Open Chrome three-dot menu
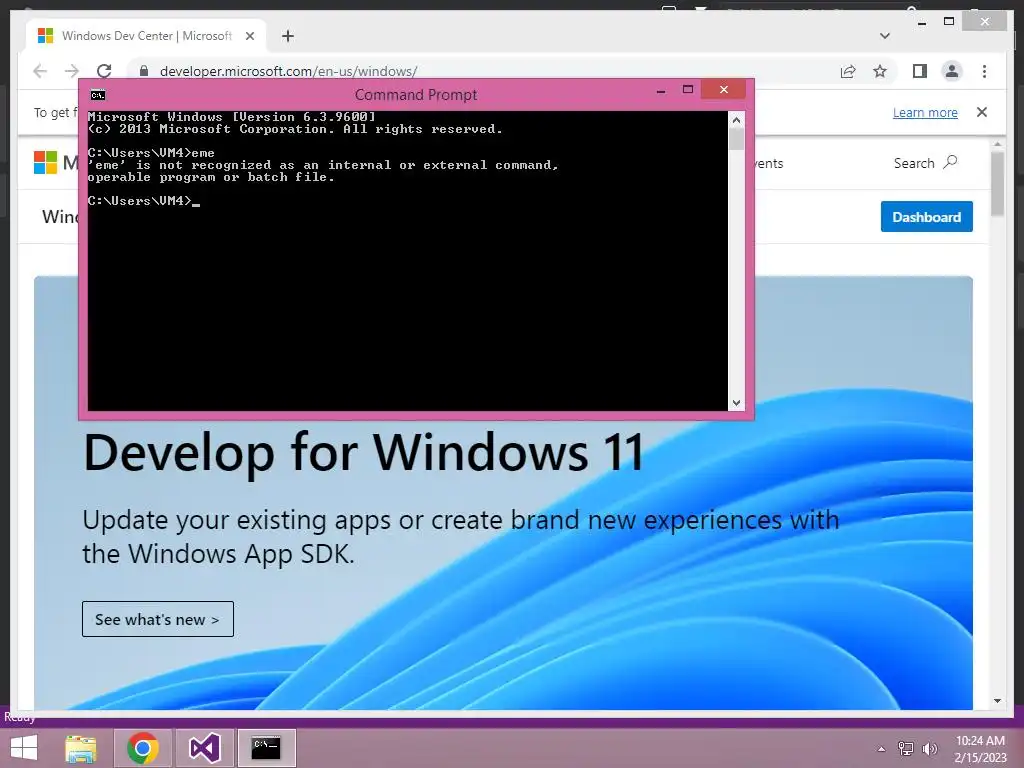Image resolution: width=1024 pixels, height=768 pixels. click(x=984, y=71)
